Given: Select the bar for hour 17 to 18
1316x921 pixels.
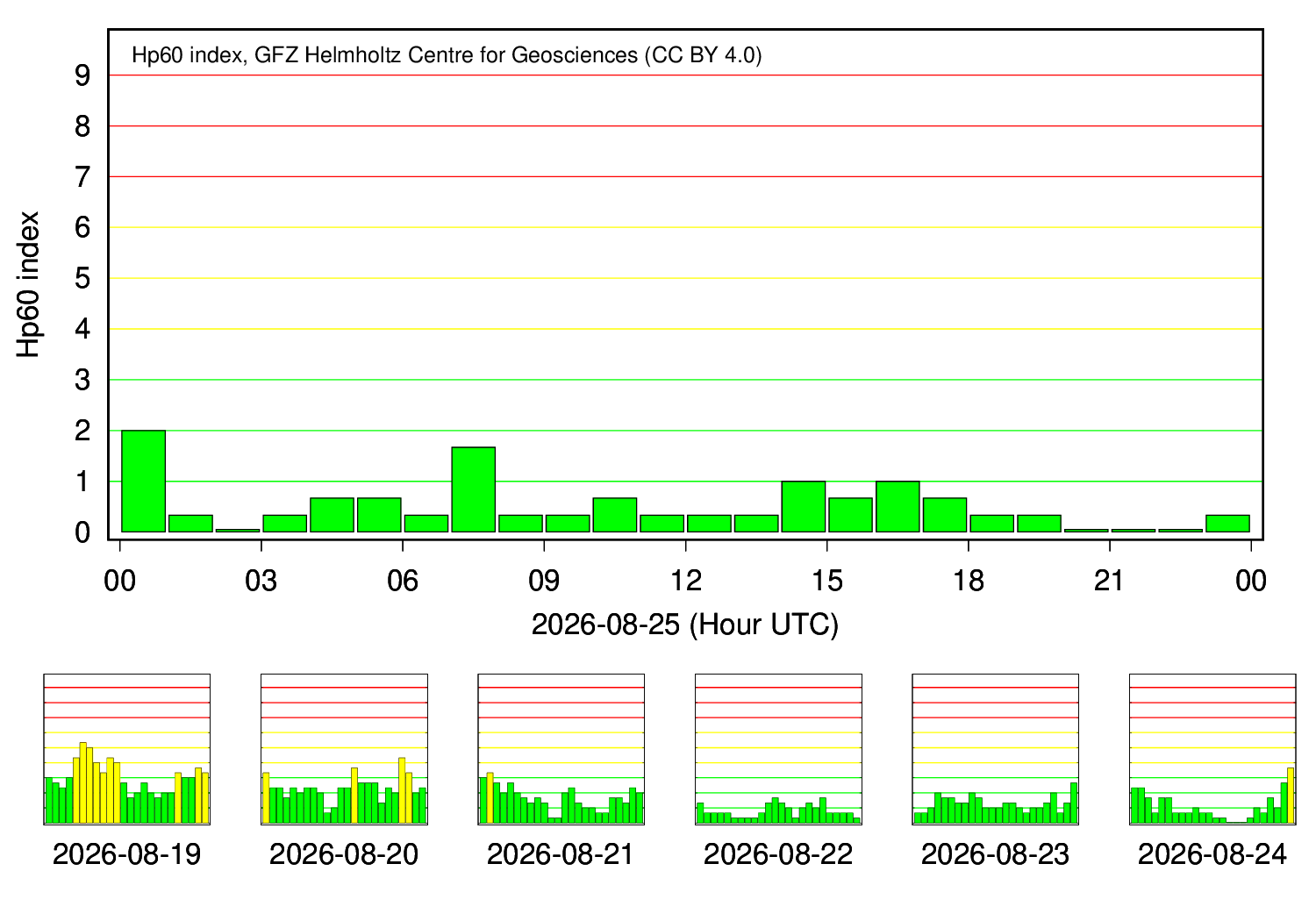Looking at the screenshot, I should point(945,515).
